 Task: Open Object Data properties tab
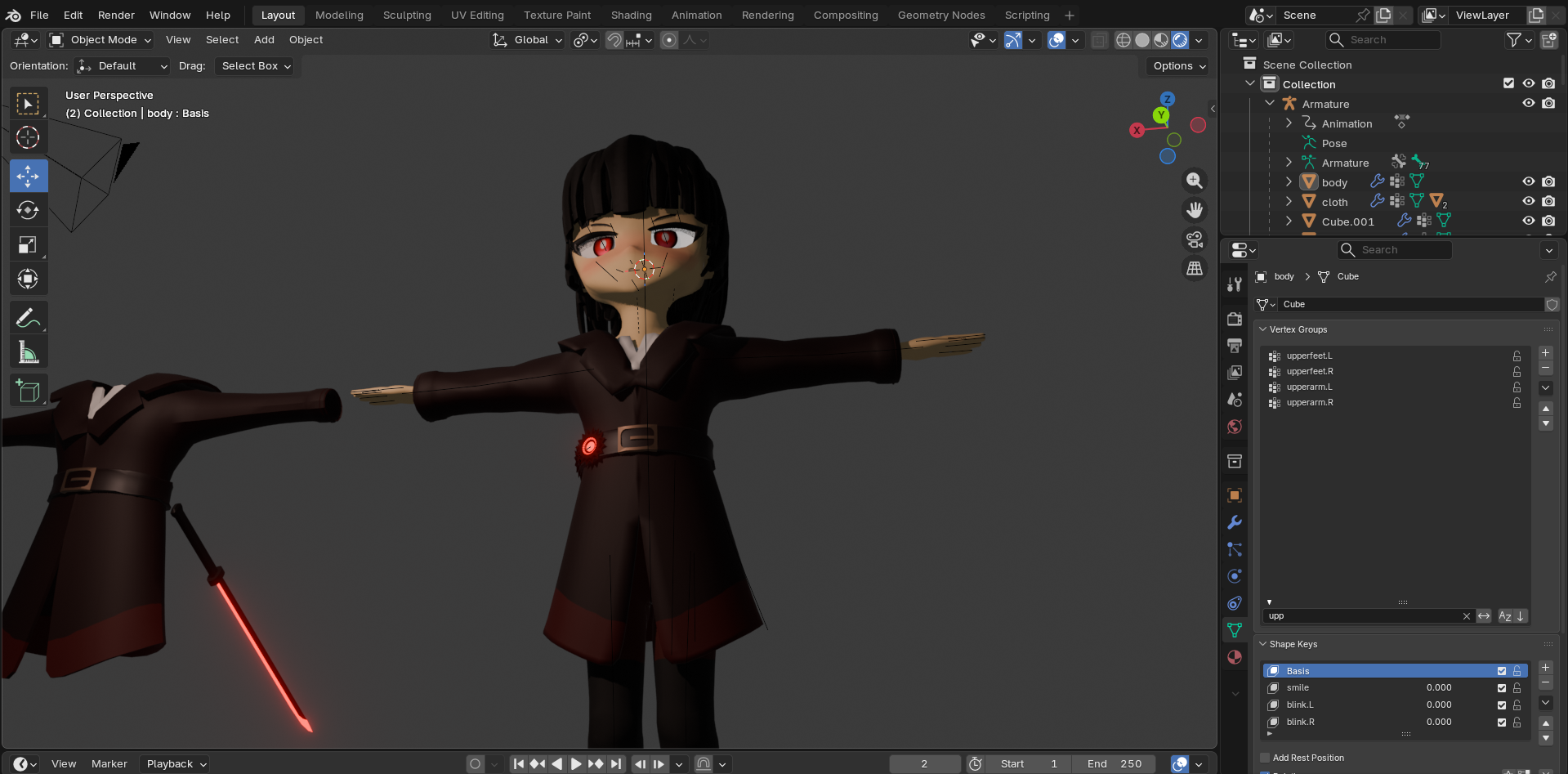point(1235,630)
